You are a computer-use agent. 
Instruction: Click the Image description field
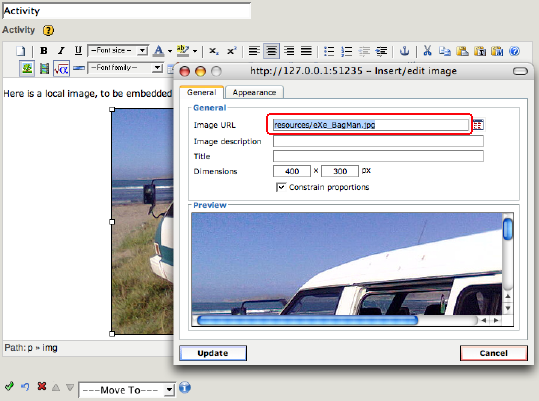click(x=378, y=141)
